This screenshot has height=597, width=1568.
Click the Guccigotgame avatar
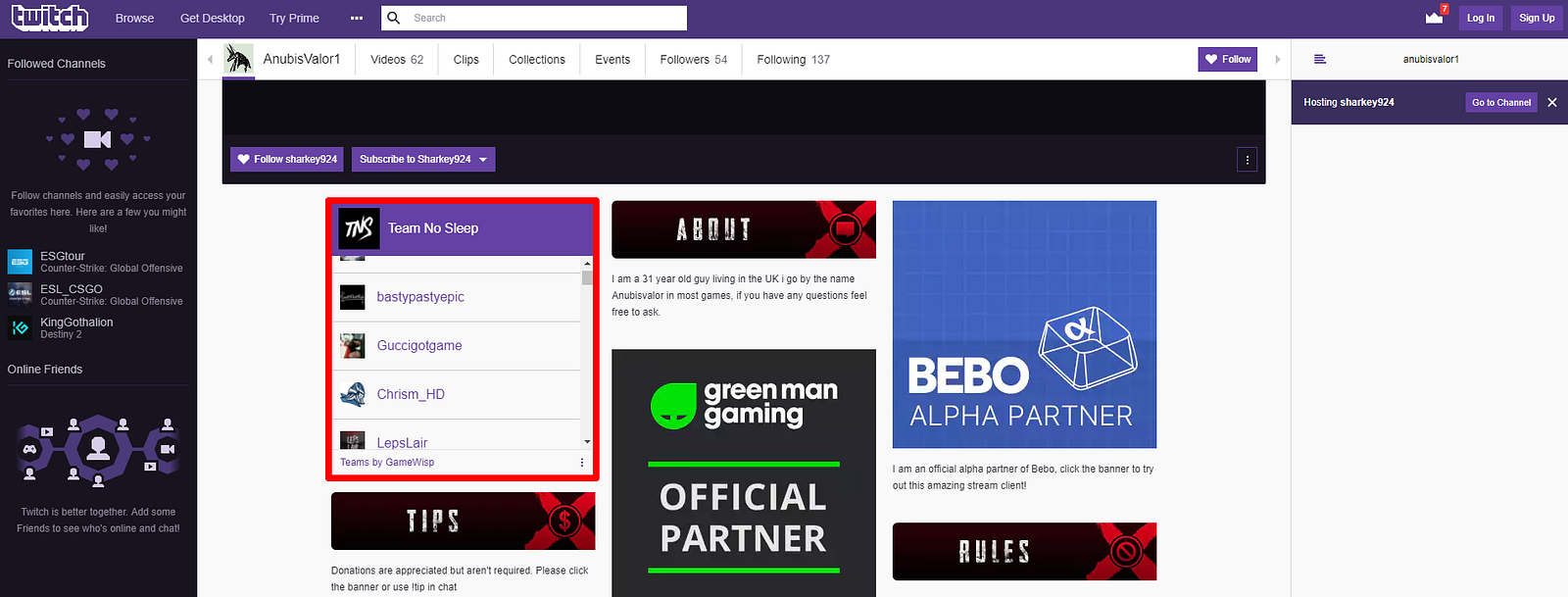coord(353,346)
